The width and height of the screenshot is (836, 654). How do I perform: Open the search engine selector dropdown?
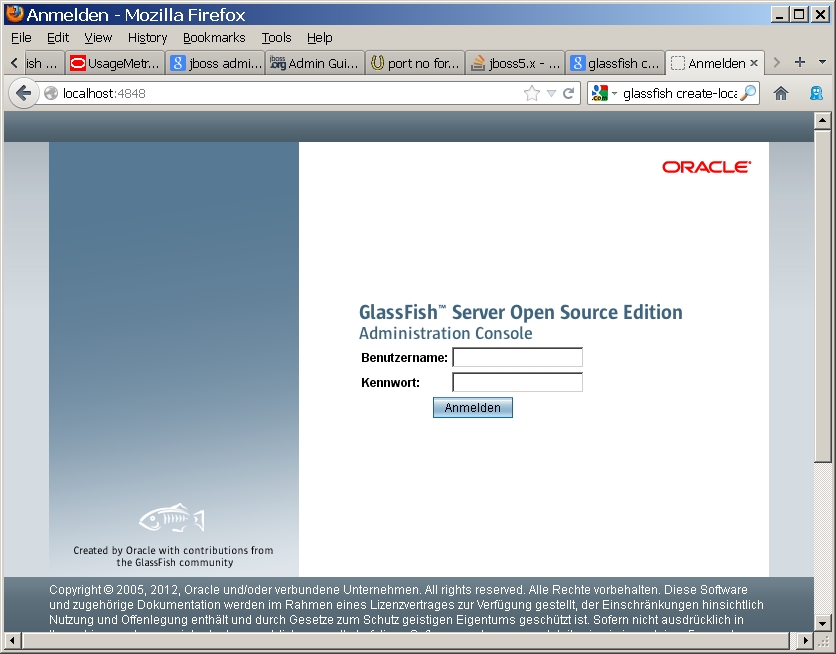pyautogui.click(x=614, y=94)
